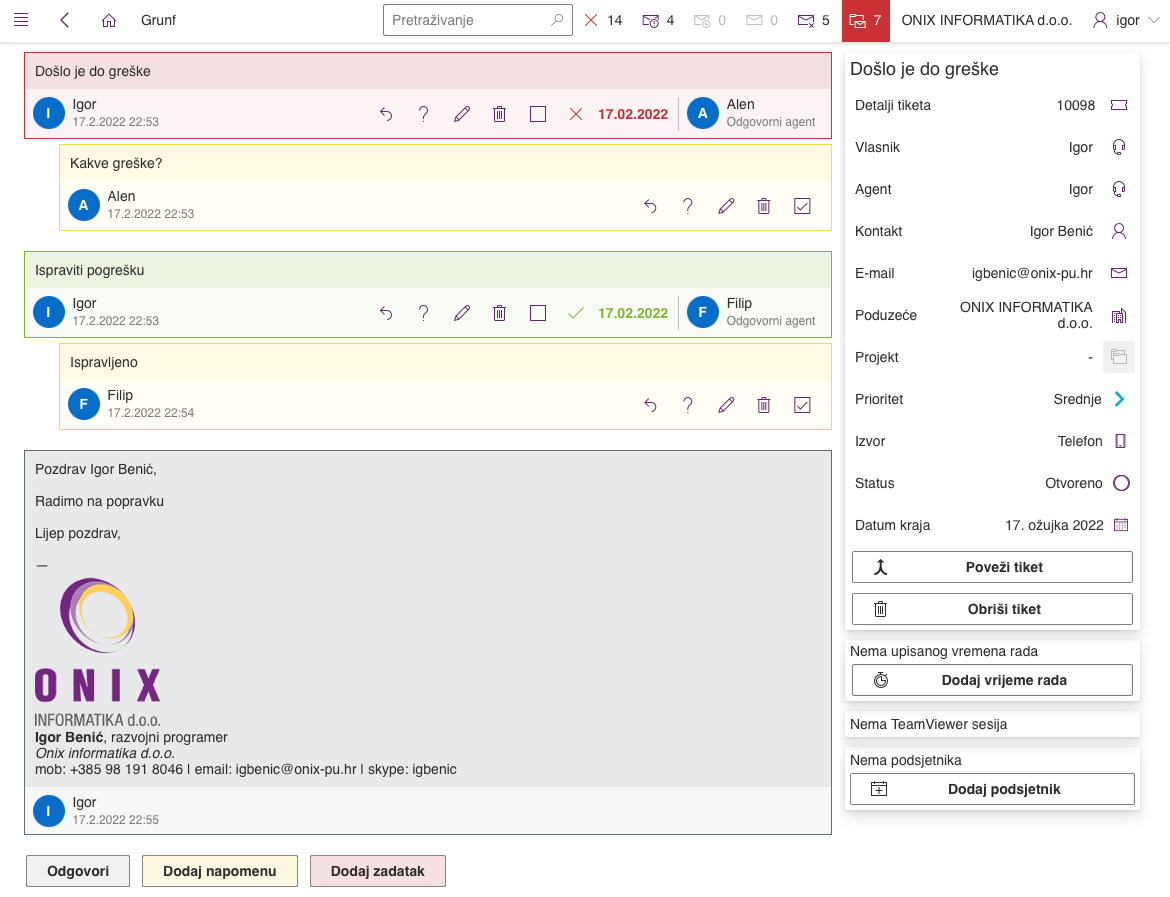Click question mark on 'Ispraviti pogrešku' task

point(424,313)
